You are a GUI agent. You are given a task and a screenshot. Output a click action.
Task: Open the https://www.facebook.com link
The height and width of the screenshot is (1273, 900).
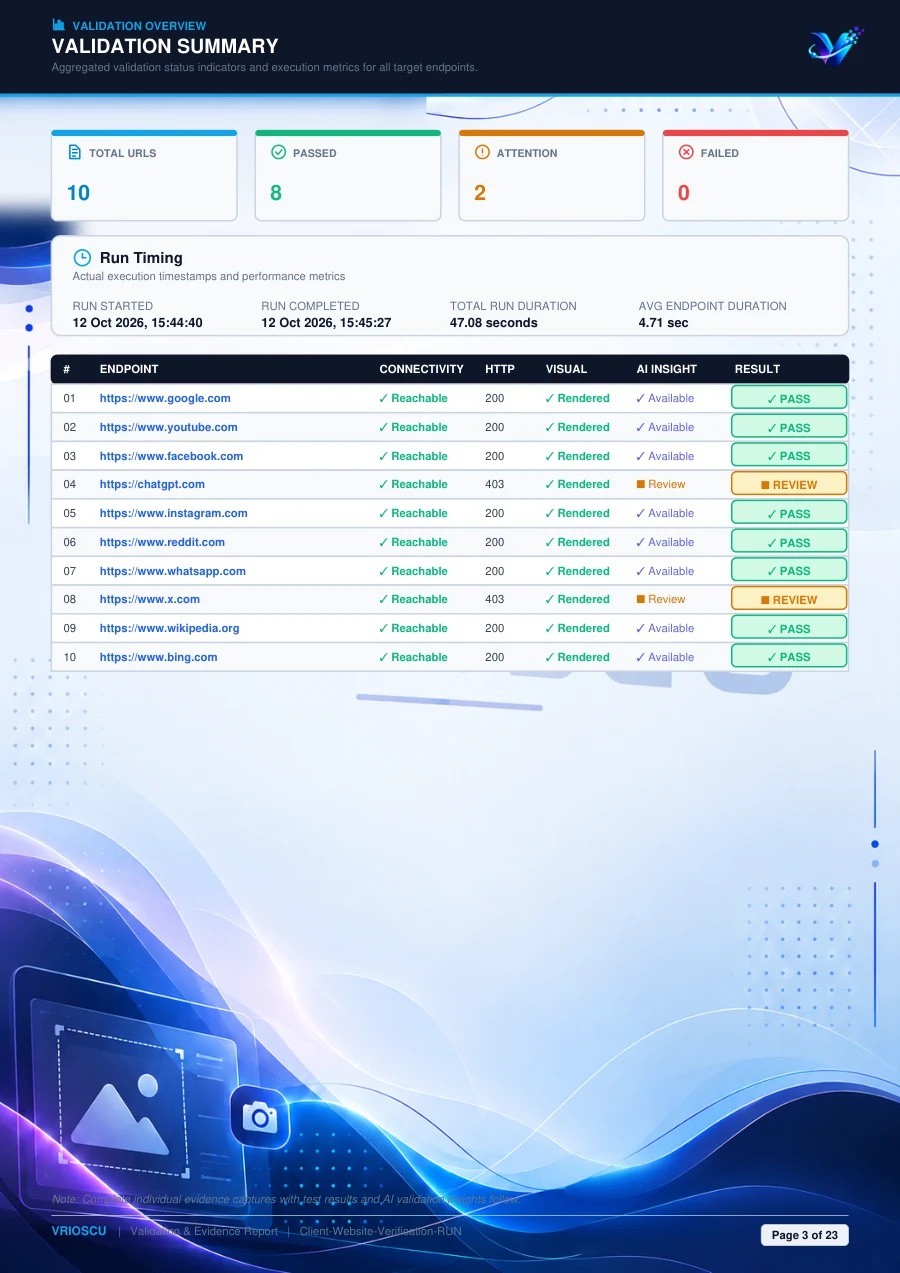pos(172,456)
